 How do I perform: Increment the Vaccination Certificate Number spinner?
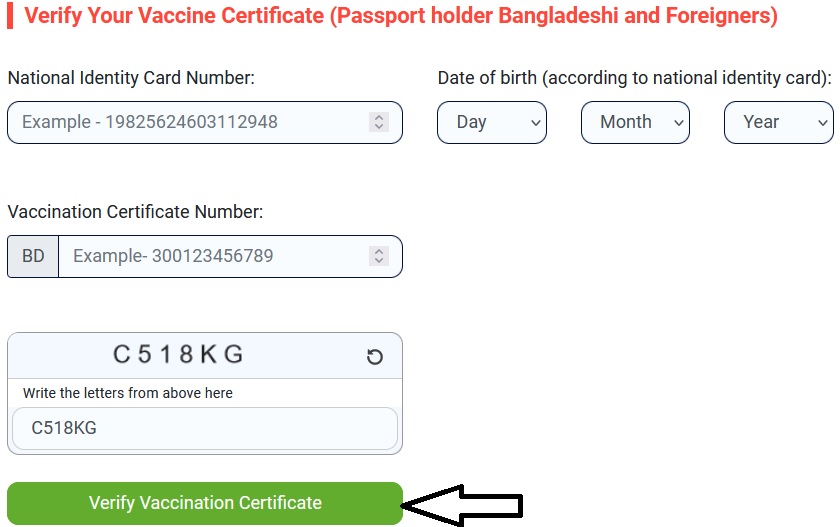point(379,251)
